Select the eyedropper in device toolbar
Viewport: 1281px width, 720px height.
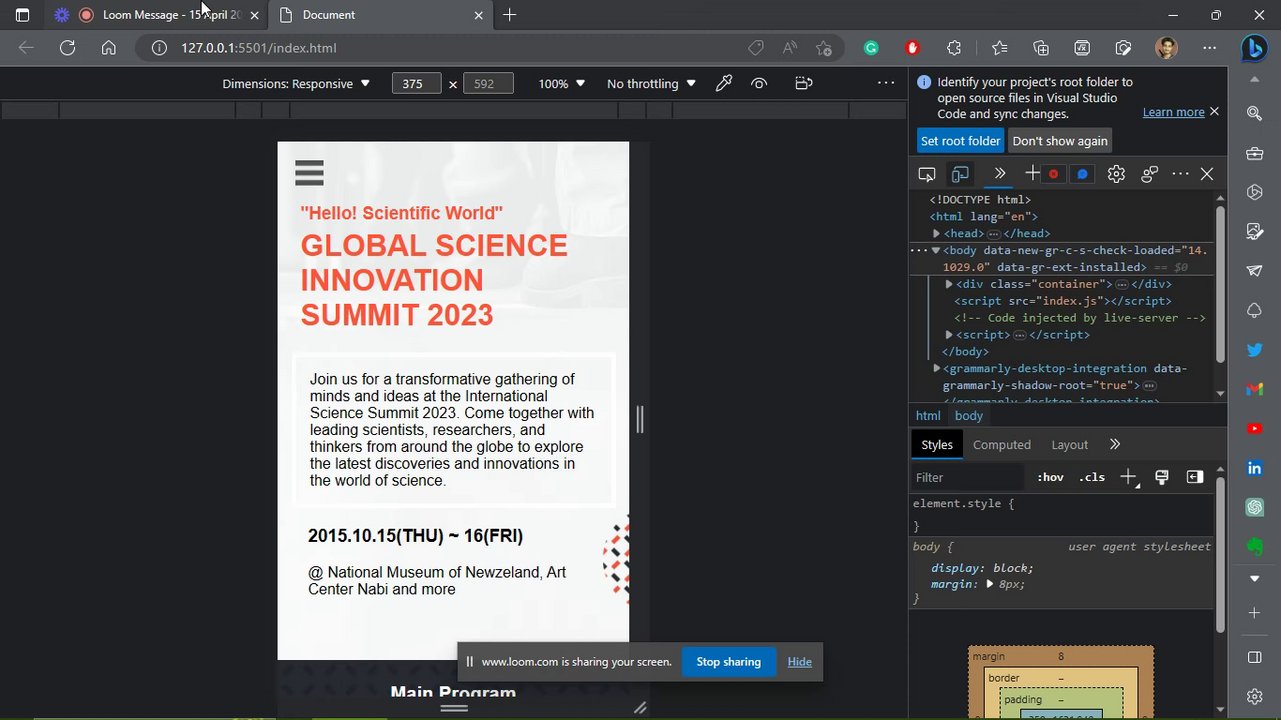[724, 83]
